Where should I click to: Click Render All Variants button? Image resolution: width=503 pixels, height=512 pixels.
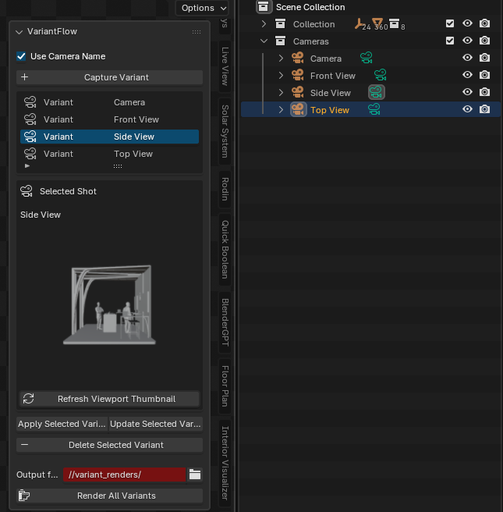[x=109, y=495]
